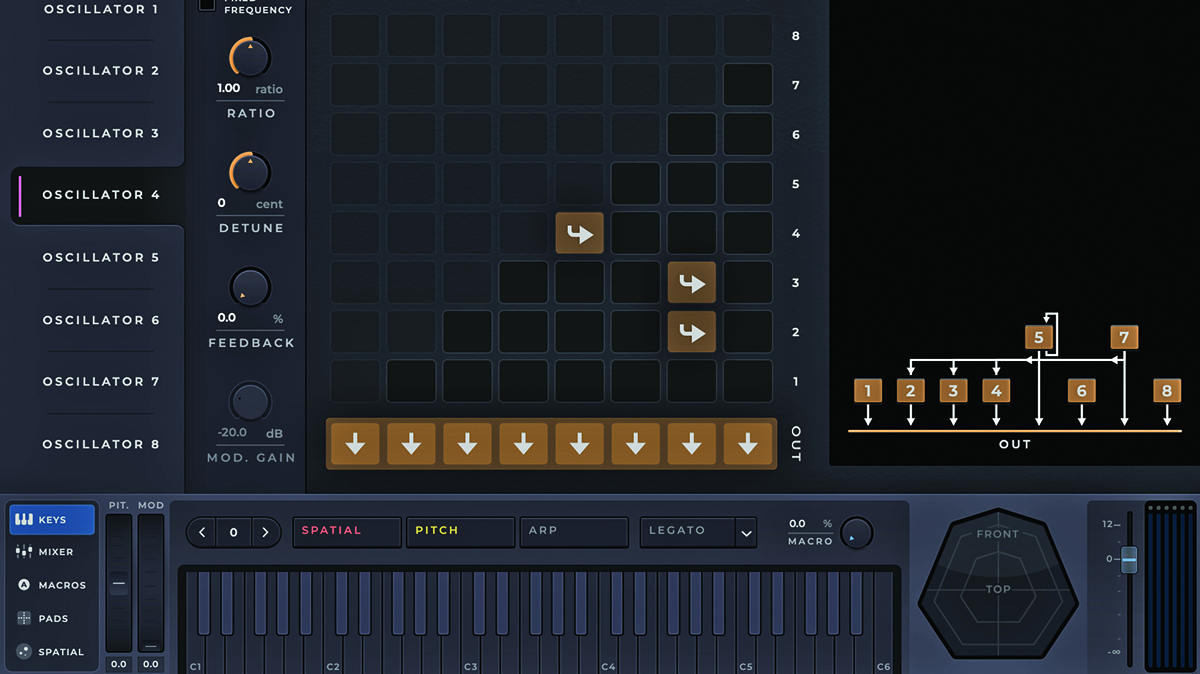Click the Legato mode field text
1200x674 pixels.
677,530
